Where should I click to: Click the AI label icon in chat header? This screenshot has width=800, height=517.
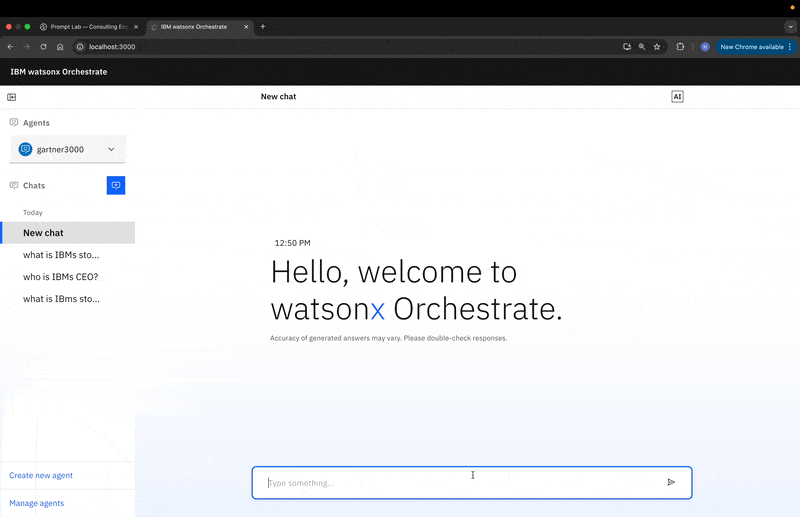(x=677, y=96)
